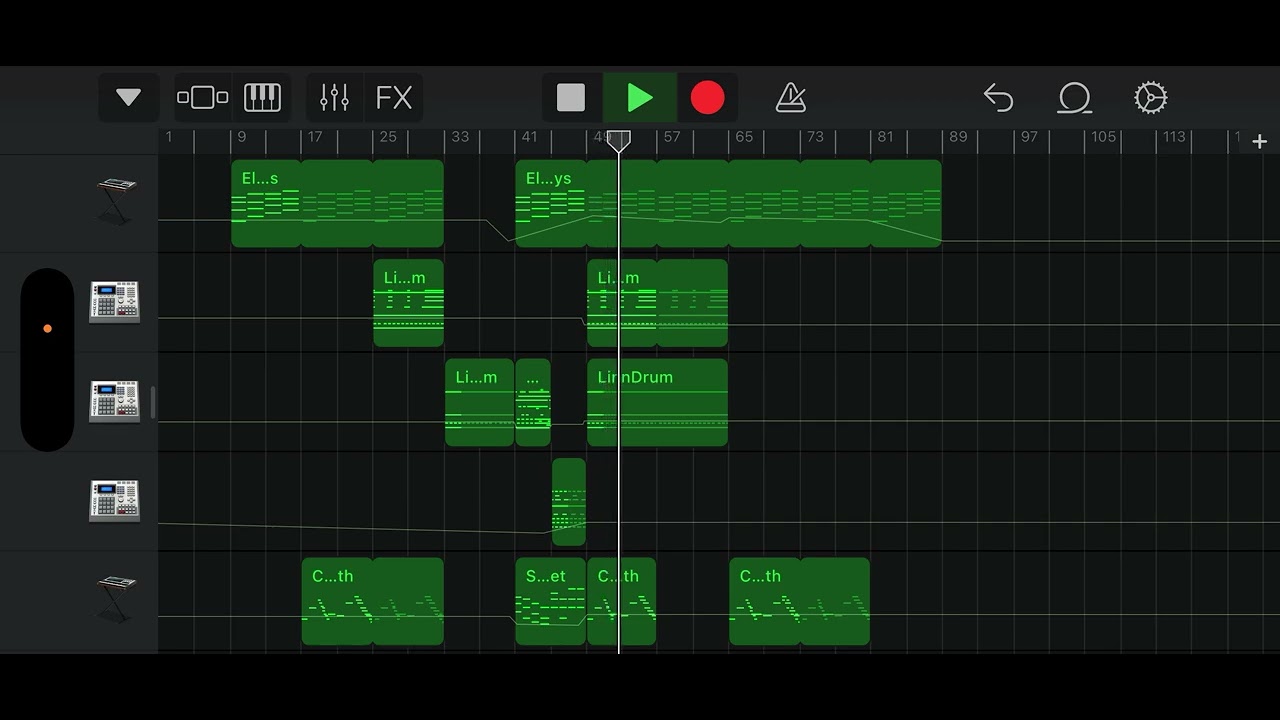Select the S...et region

pyautogui.click(x=551, y=601)
